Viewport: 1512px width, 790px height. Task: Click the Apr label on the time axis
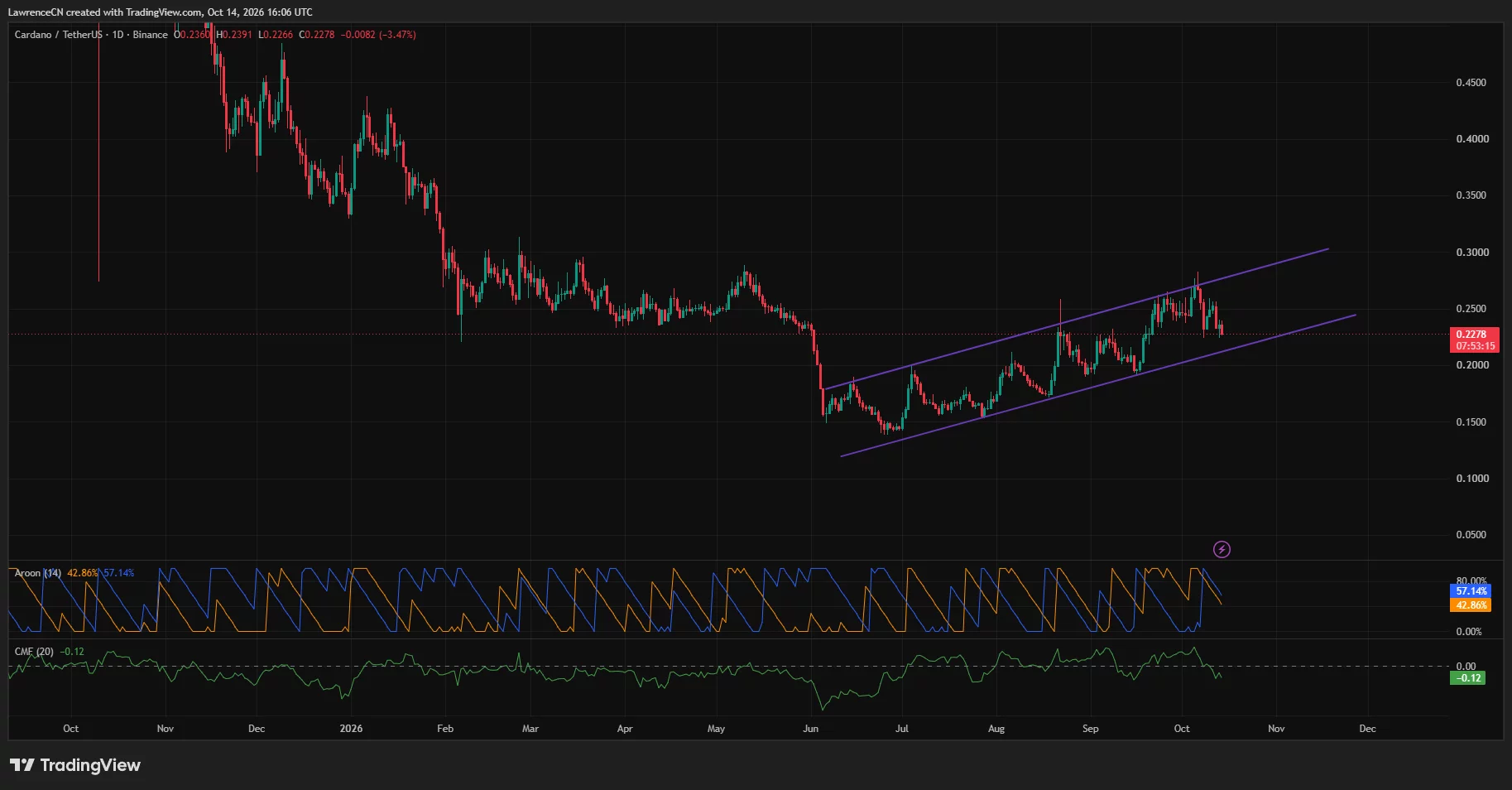pos(625,729)
